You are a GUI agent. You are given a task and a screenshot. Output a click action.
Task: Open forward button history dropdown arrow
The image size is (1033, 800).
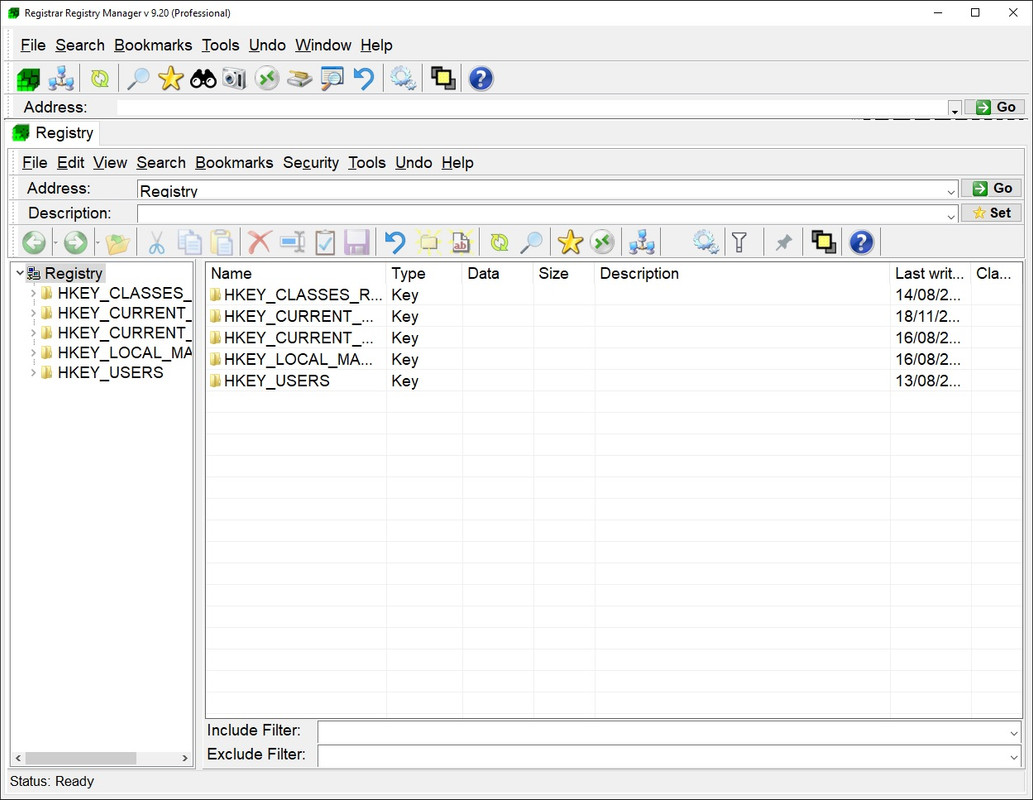98,243
